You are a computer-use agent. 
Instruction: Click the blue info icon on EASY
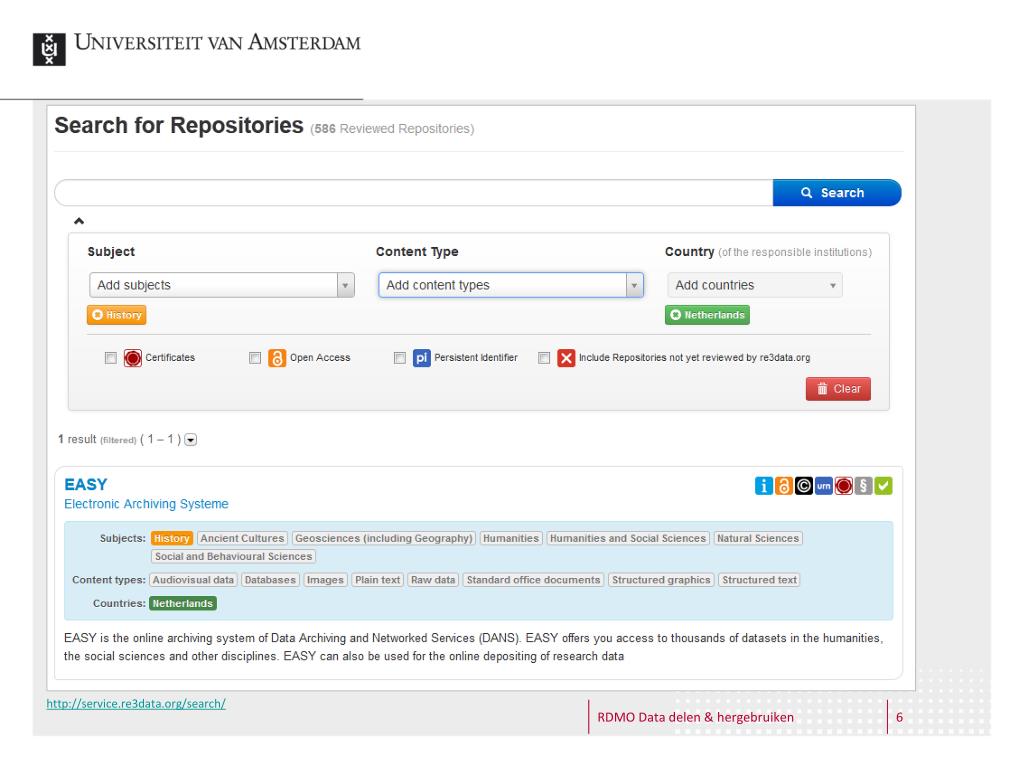[x=763, y=486]
